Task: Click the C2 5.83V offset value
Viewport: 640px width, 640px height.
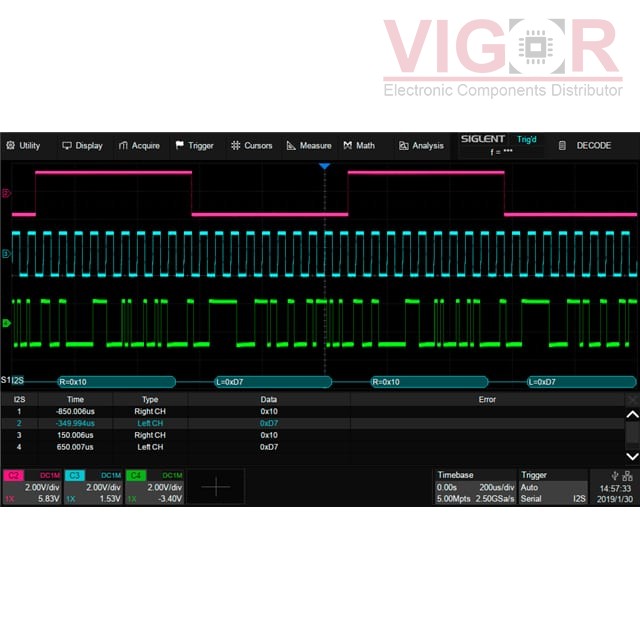Action: 49,499
